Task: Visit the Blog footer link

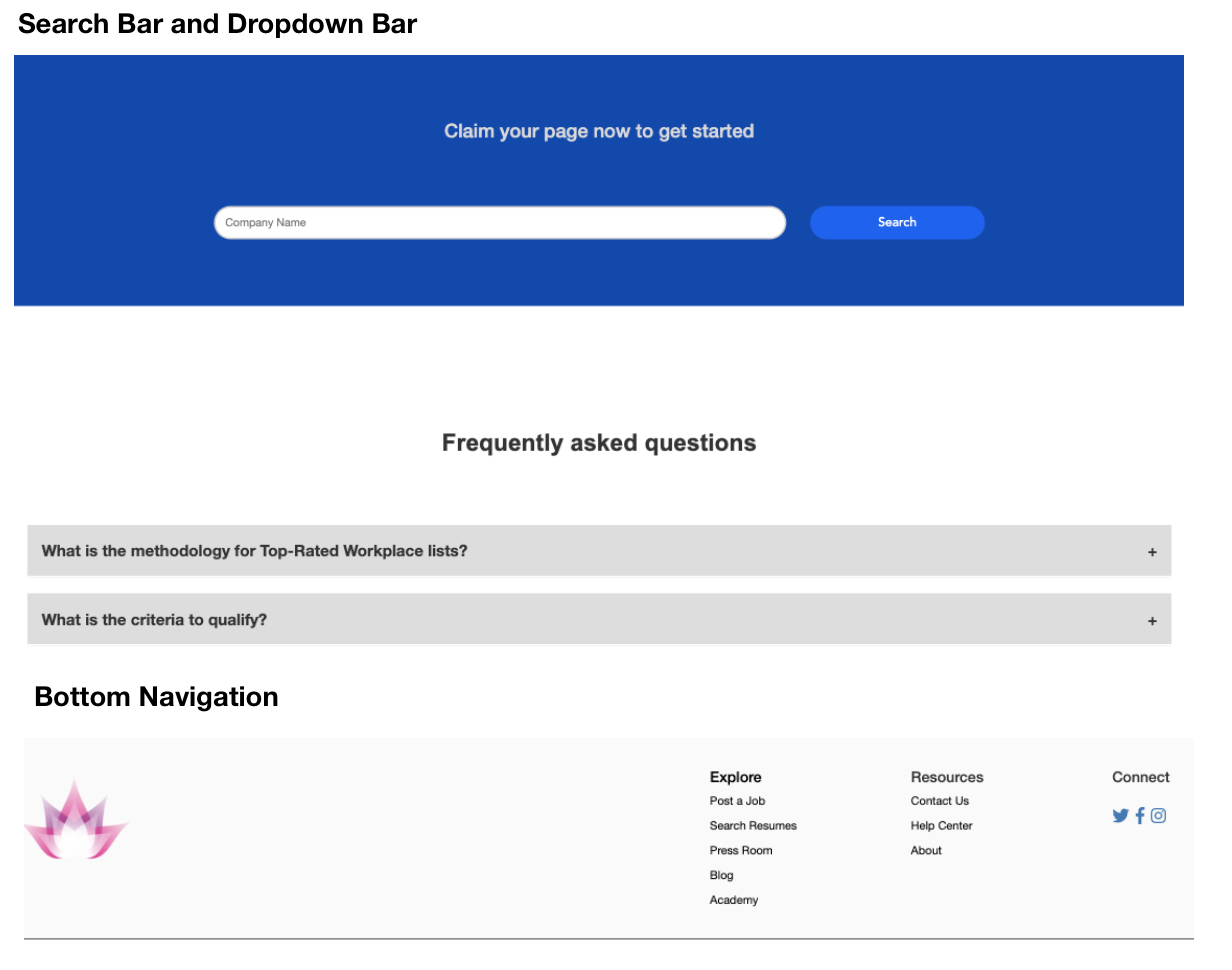Action: pyautogui.click(x=721, y=876)
